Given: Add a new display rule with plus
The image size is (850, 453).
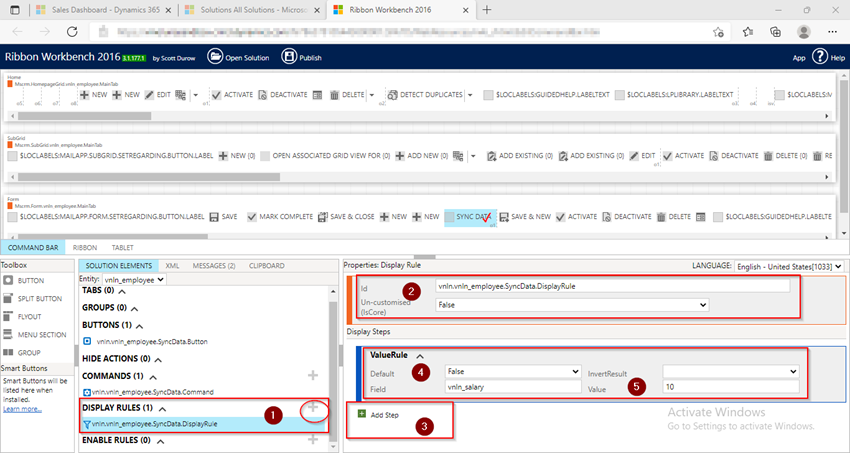Looking at the screenshot, I should 313,408.
